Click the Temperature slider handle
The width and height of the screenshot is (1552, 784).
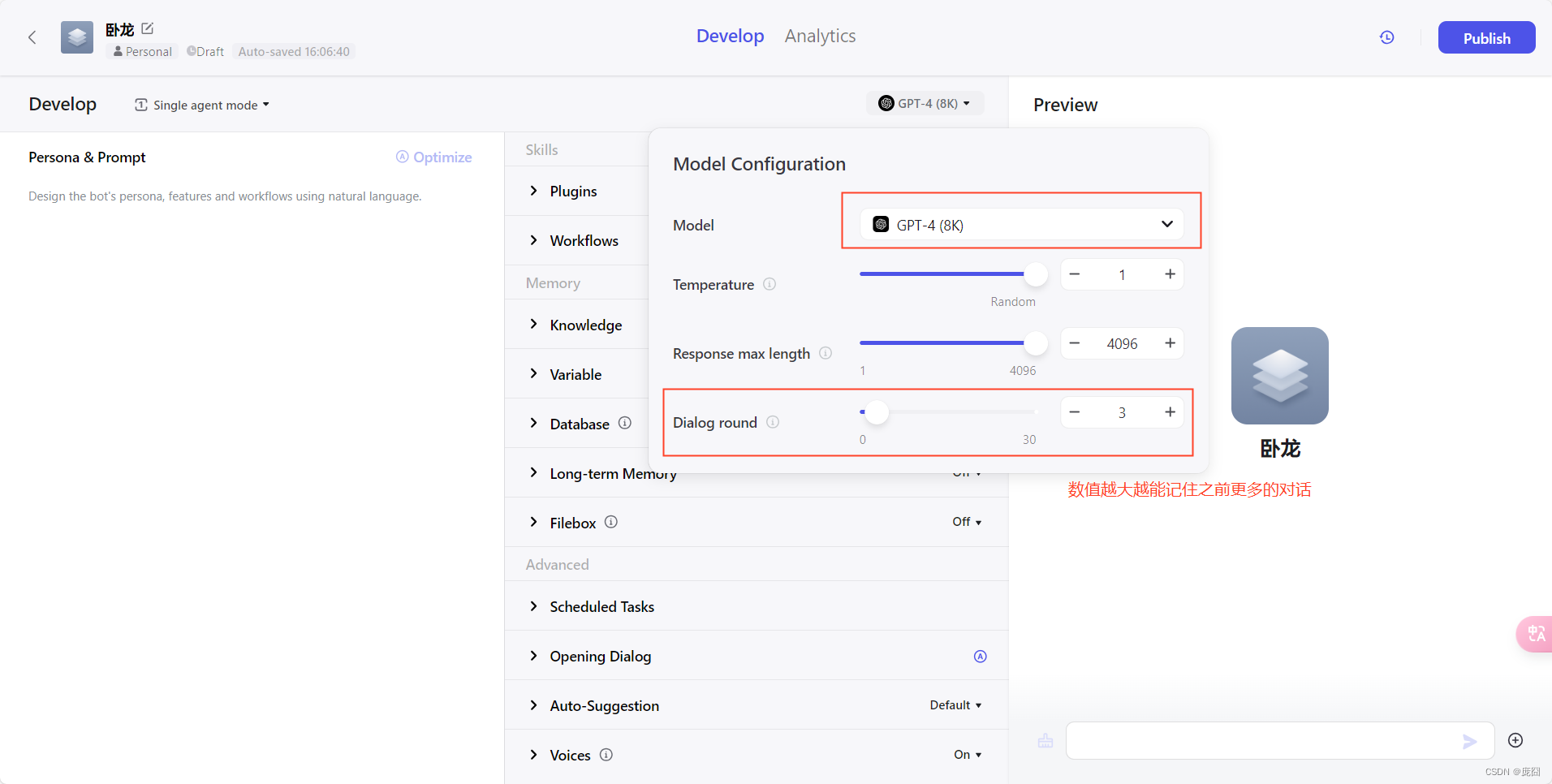(1036, 274)
